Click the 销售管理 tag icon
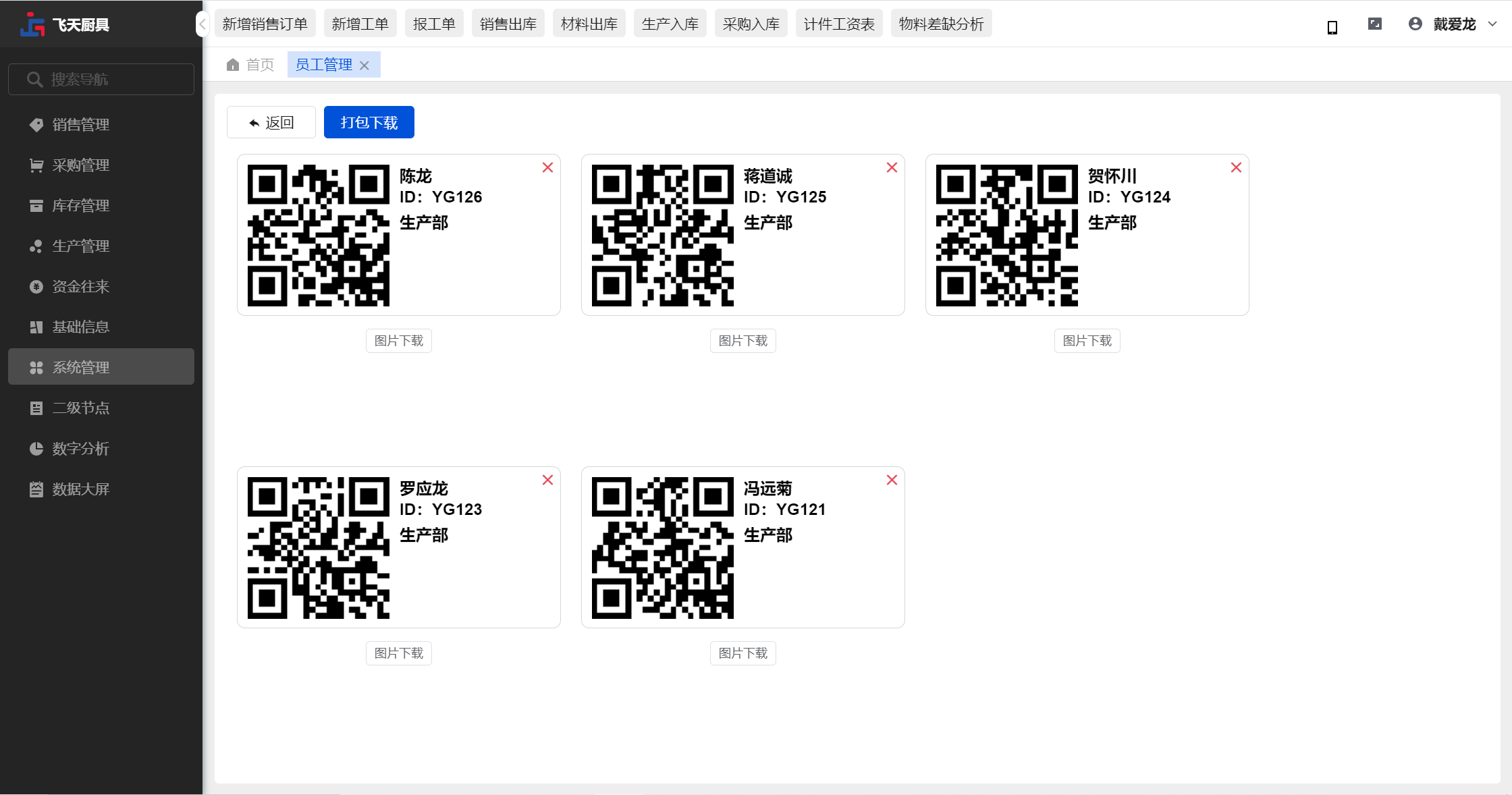Image resolution: width=1512 pixels, height=795 pixels. [x=36, y=125]
